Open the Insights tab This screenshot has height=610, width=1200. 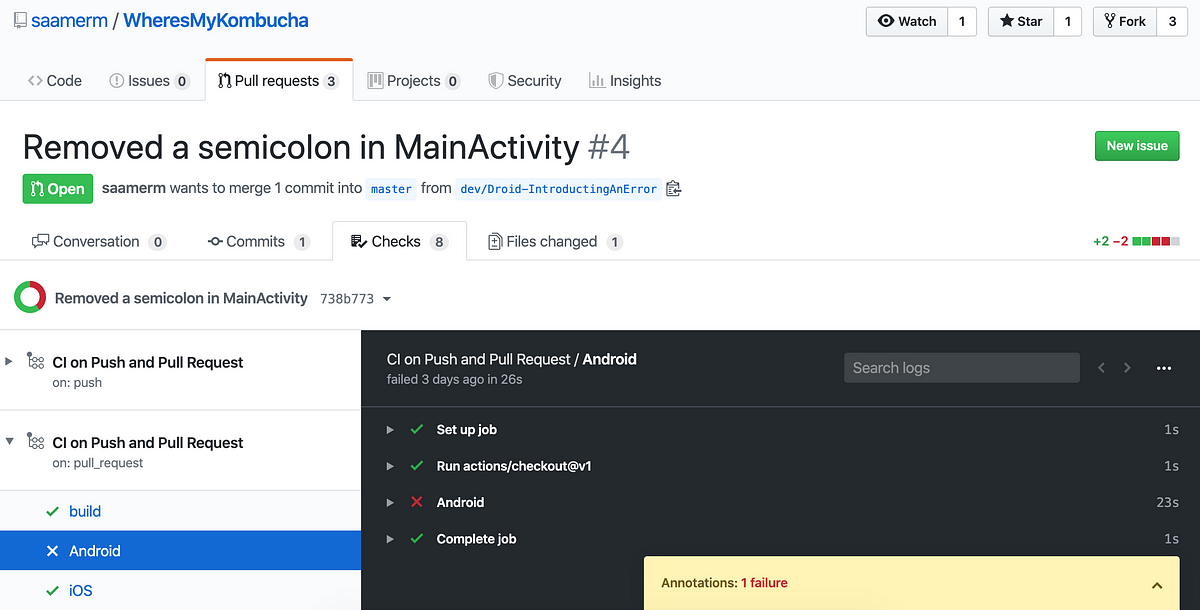coord(625,81)
